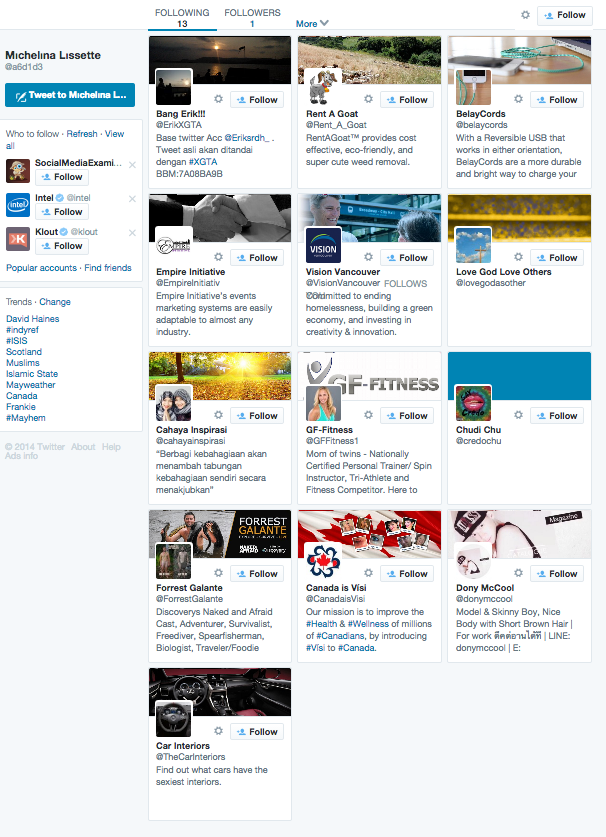This screenshot has height=837, width=606.
Task: Follow Bang Erik!!!
Action: pyautogui.click(x=257, y=100)
